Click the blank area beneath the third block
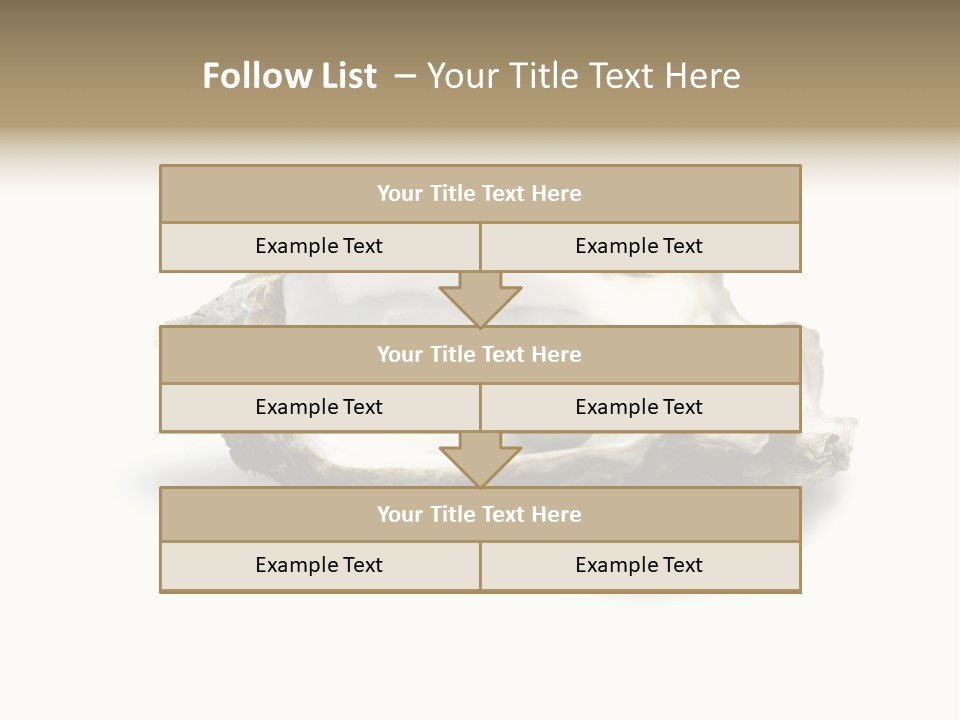960x720 pixels. [480, 650]
